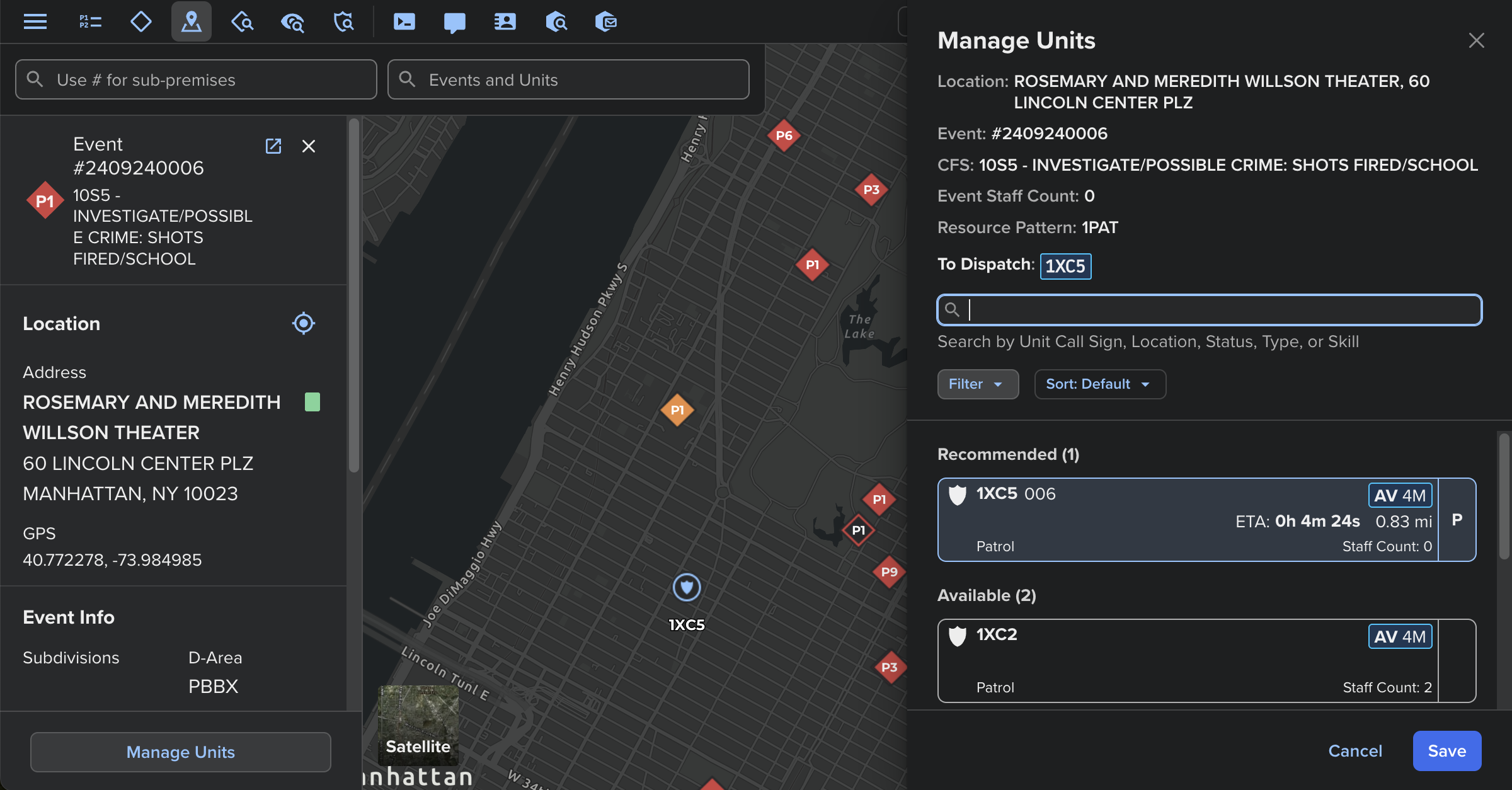Click the Manage Units button

[180, 752]
